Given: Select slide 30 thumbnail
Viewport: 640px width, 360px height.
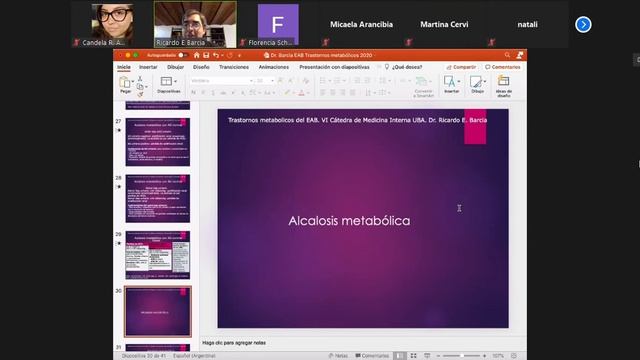Looking at the screenshot, I should [x=158, y=311].
